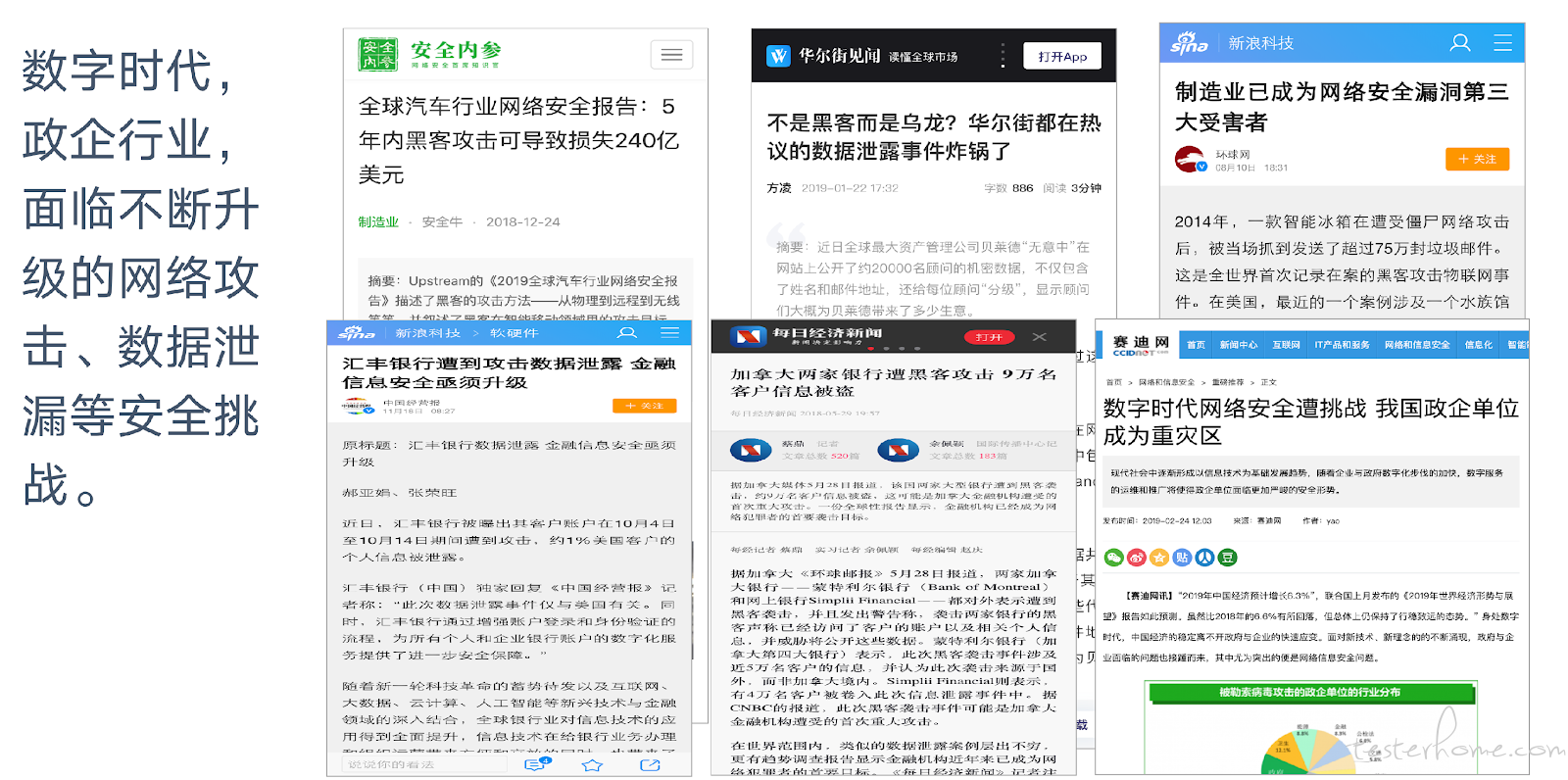Select 首页 tab in 赛迪网 navigation
The height and width of the screenshot is (780, 1568).
pyautogui.click(x=1196, y=345)
